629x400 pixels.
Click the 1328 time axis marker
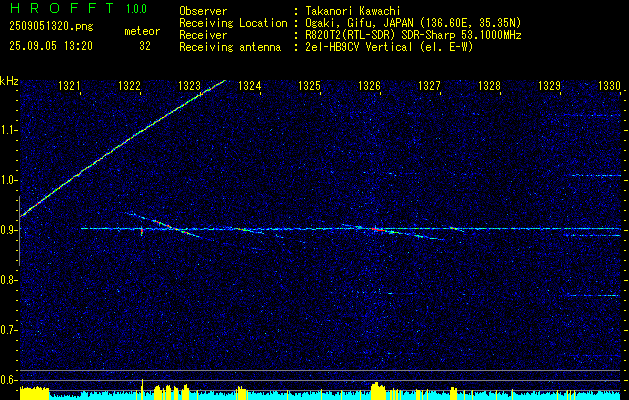[x=489, y=85]
